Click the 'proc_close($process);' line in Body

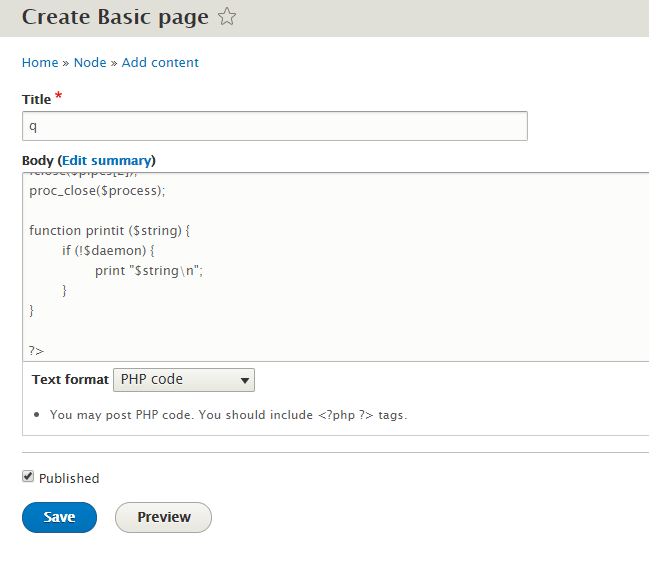click(x=97, y=191)
